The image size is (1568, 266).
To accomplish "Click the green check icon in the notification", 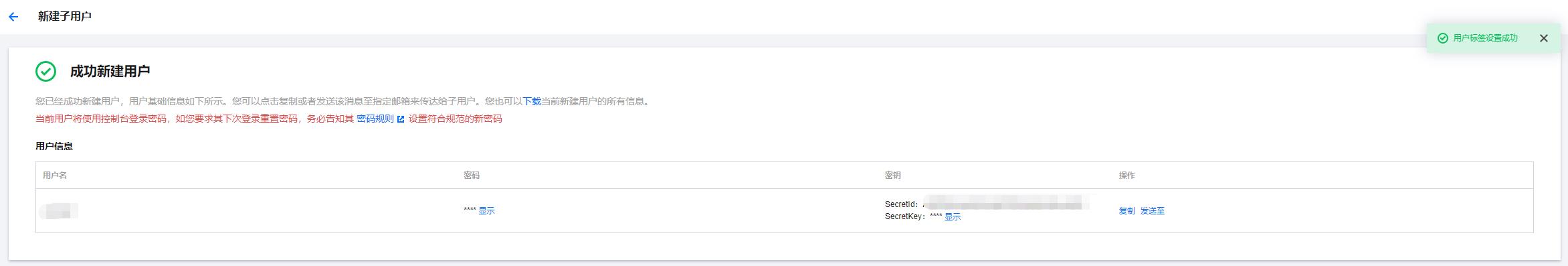I will (1443, 38).
